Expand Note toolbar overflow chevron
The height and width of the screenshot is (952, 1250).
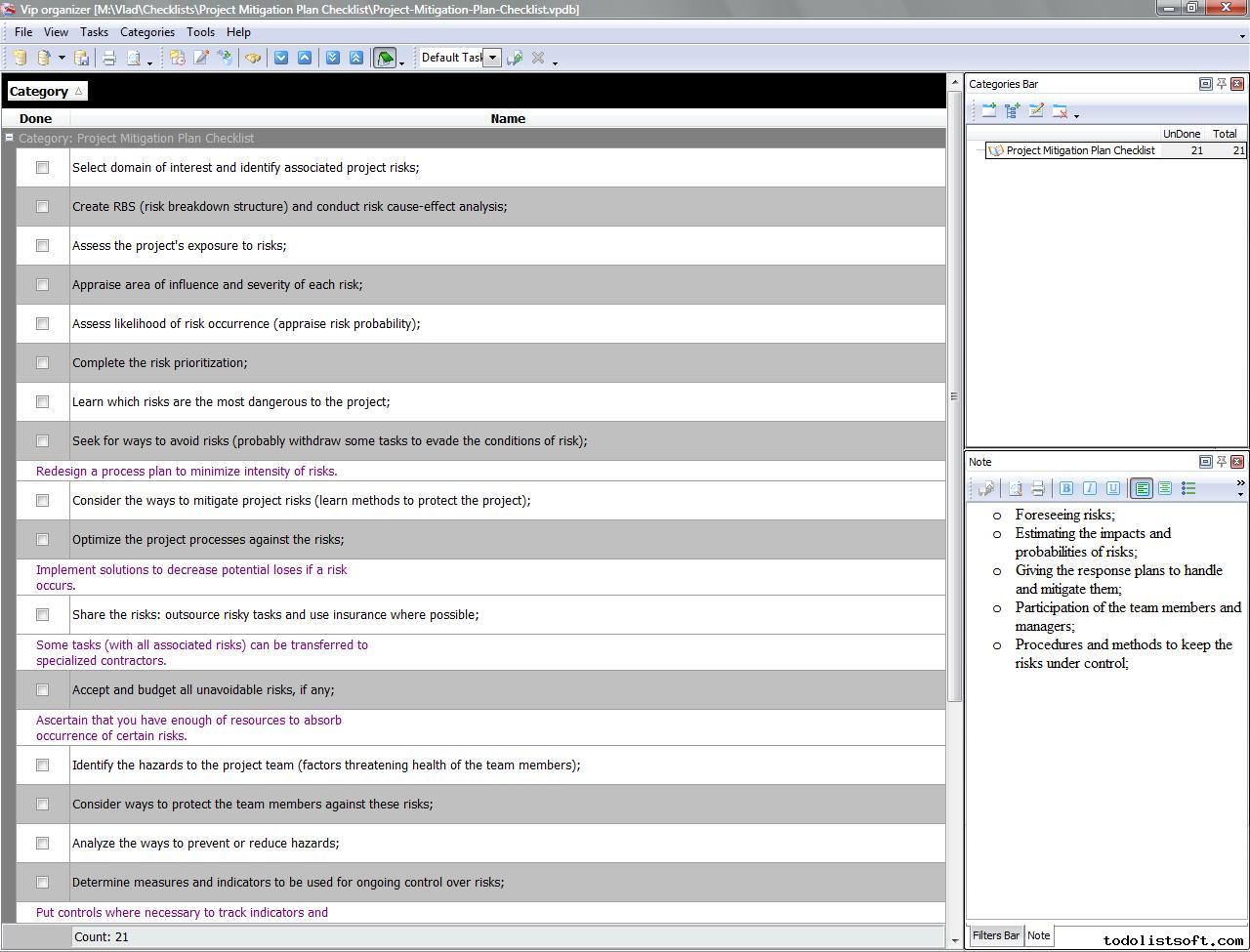1240,483
